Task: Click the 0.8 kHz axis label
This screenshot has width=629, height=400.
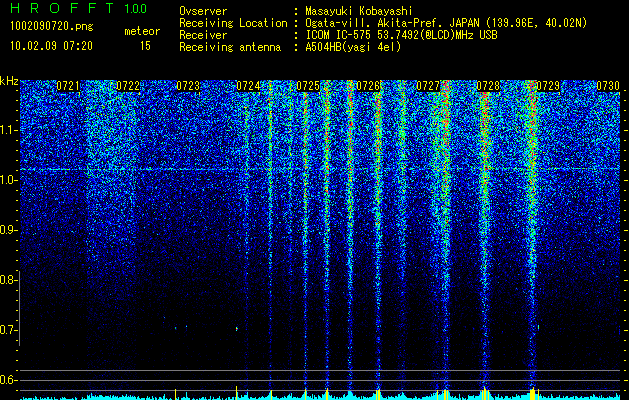Action: pos(9,280)
